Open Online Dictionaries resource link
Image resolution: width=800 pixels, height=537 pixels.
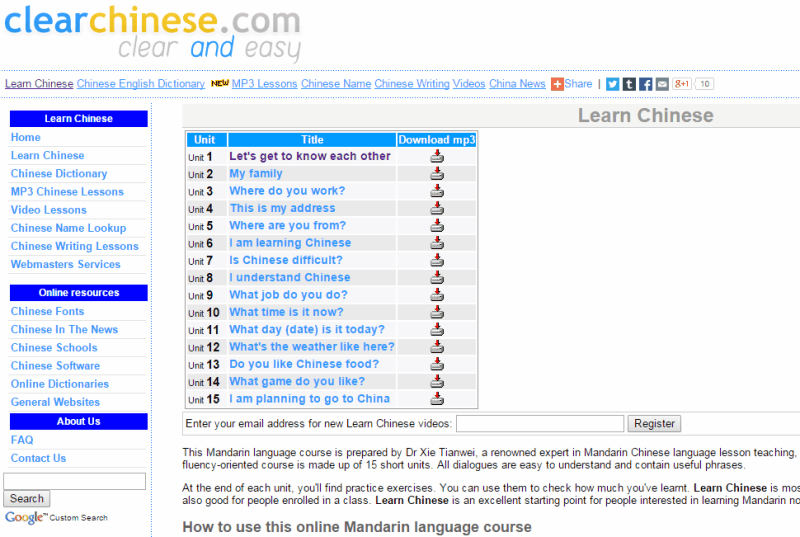60,384
